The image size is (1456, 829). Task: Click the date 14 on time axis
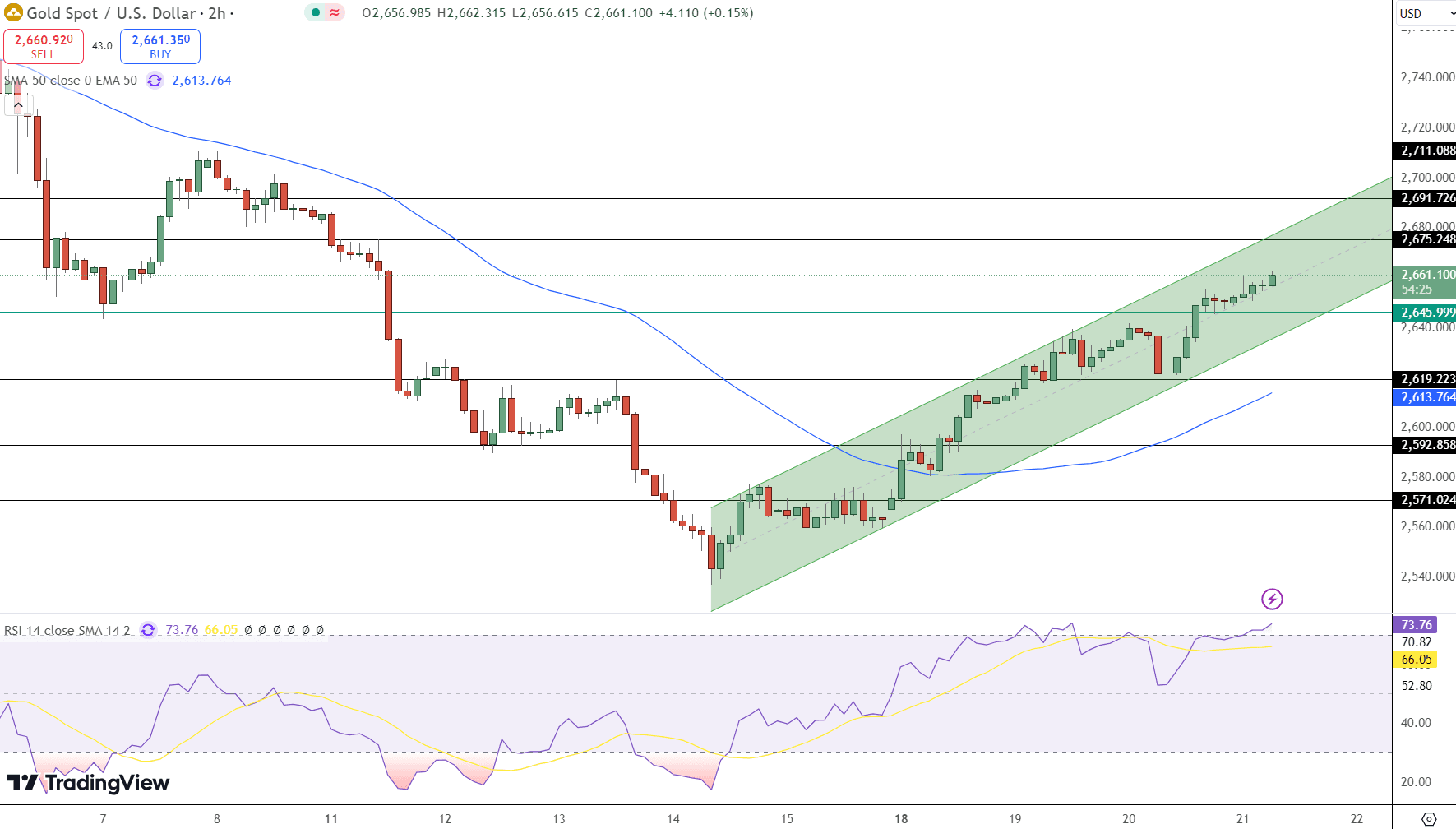(x=673, y=818)
